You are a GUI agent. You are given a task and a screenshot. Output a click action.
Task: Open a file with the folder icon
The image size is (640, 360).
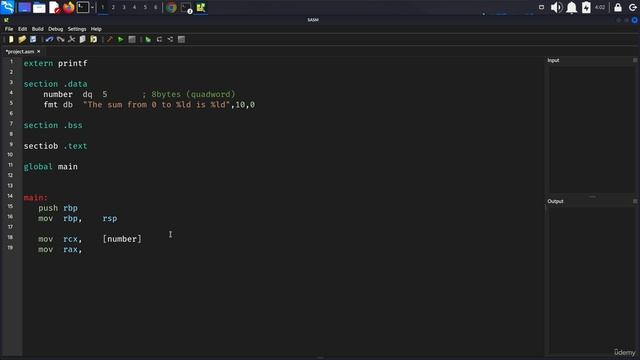[x=22, y=39]
